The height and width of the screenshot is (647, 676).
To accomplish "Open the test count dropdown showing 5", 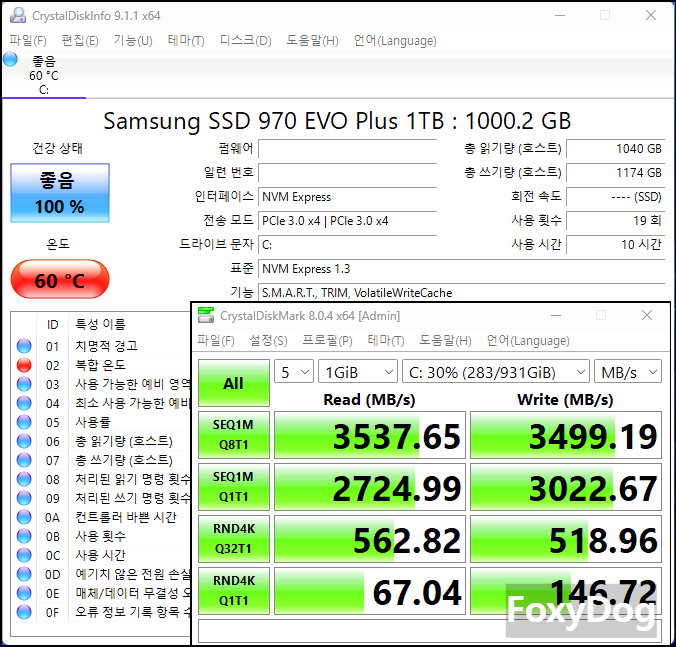I will (x=294, y=372).
